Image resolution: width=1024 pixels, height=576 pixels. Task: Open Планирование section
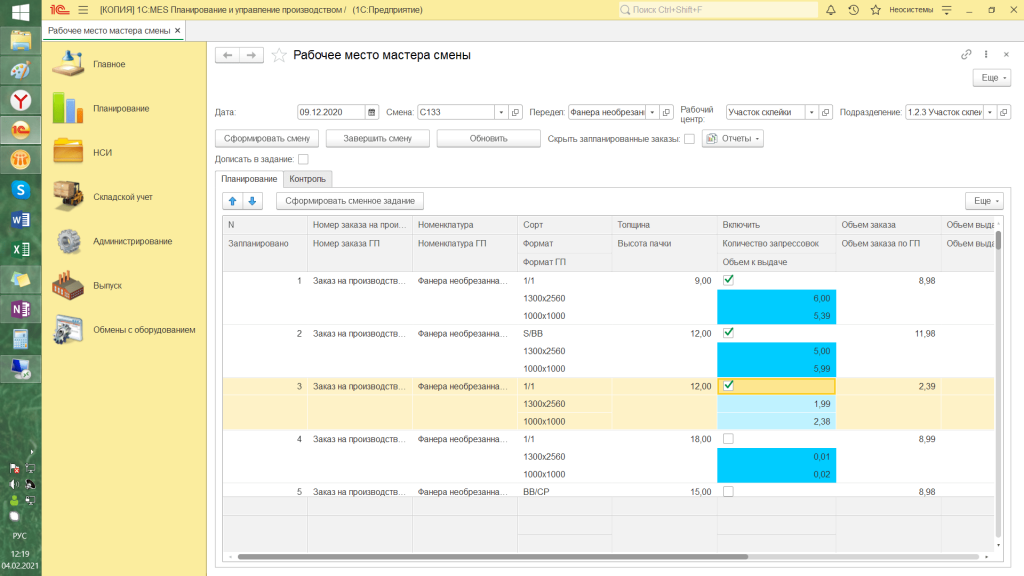(x=121, y=108)
